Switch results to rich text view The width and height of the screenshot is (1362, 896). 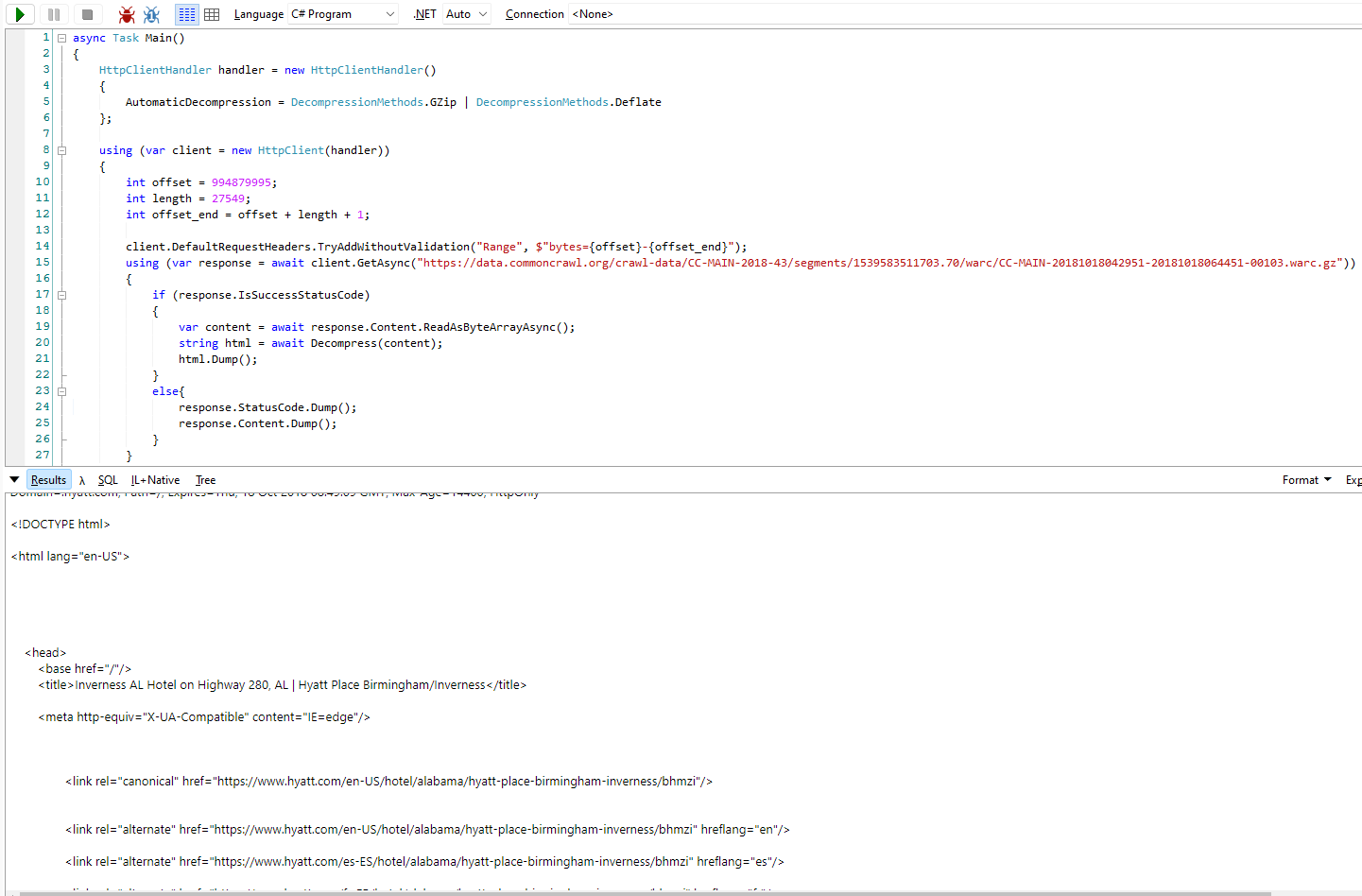click(187, 14)
